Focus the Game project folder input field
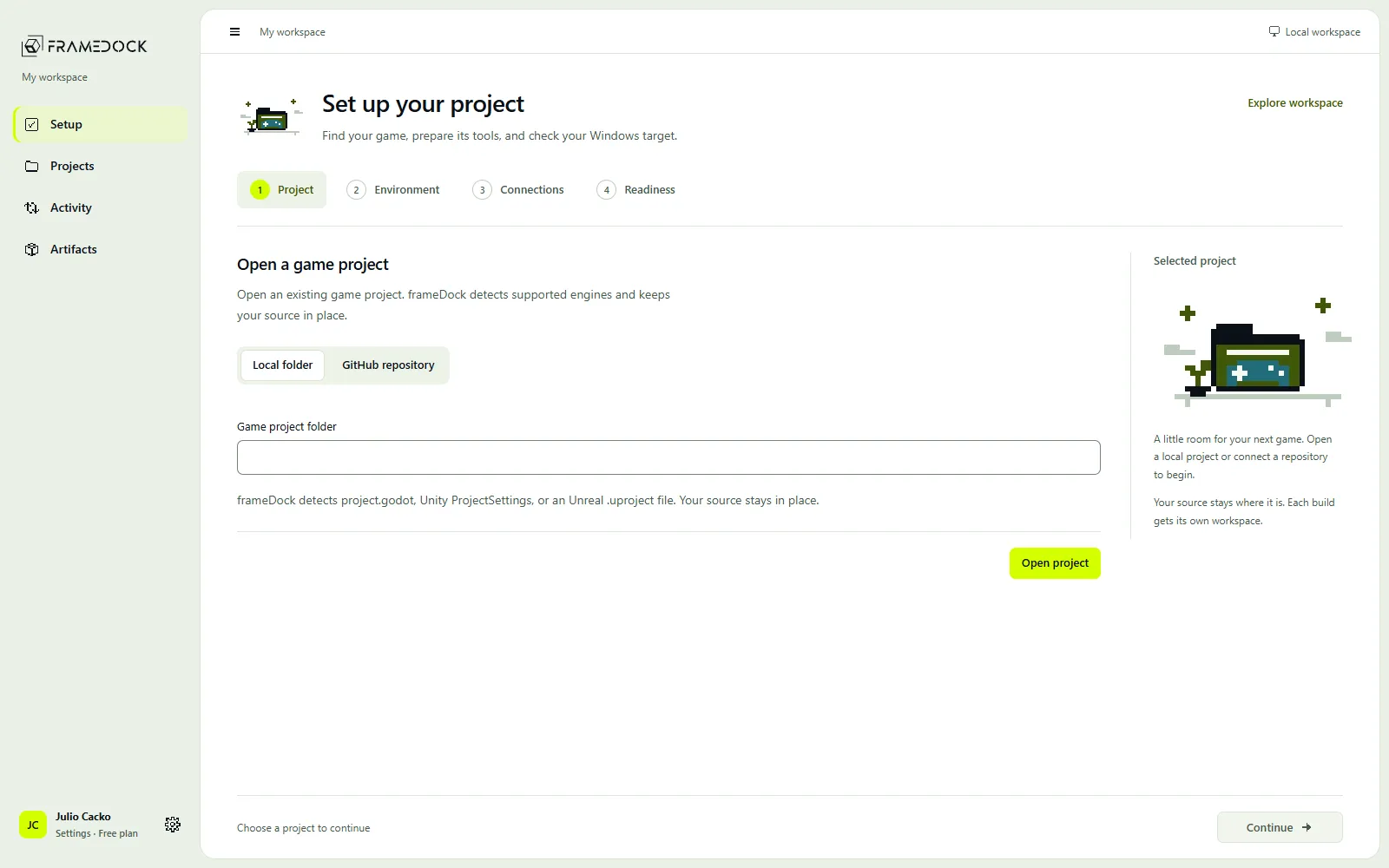This screenshot has height=868, width=1389. pyautogui.click(x=668, y=457)
